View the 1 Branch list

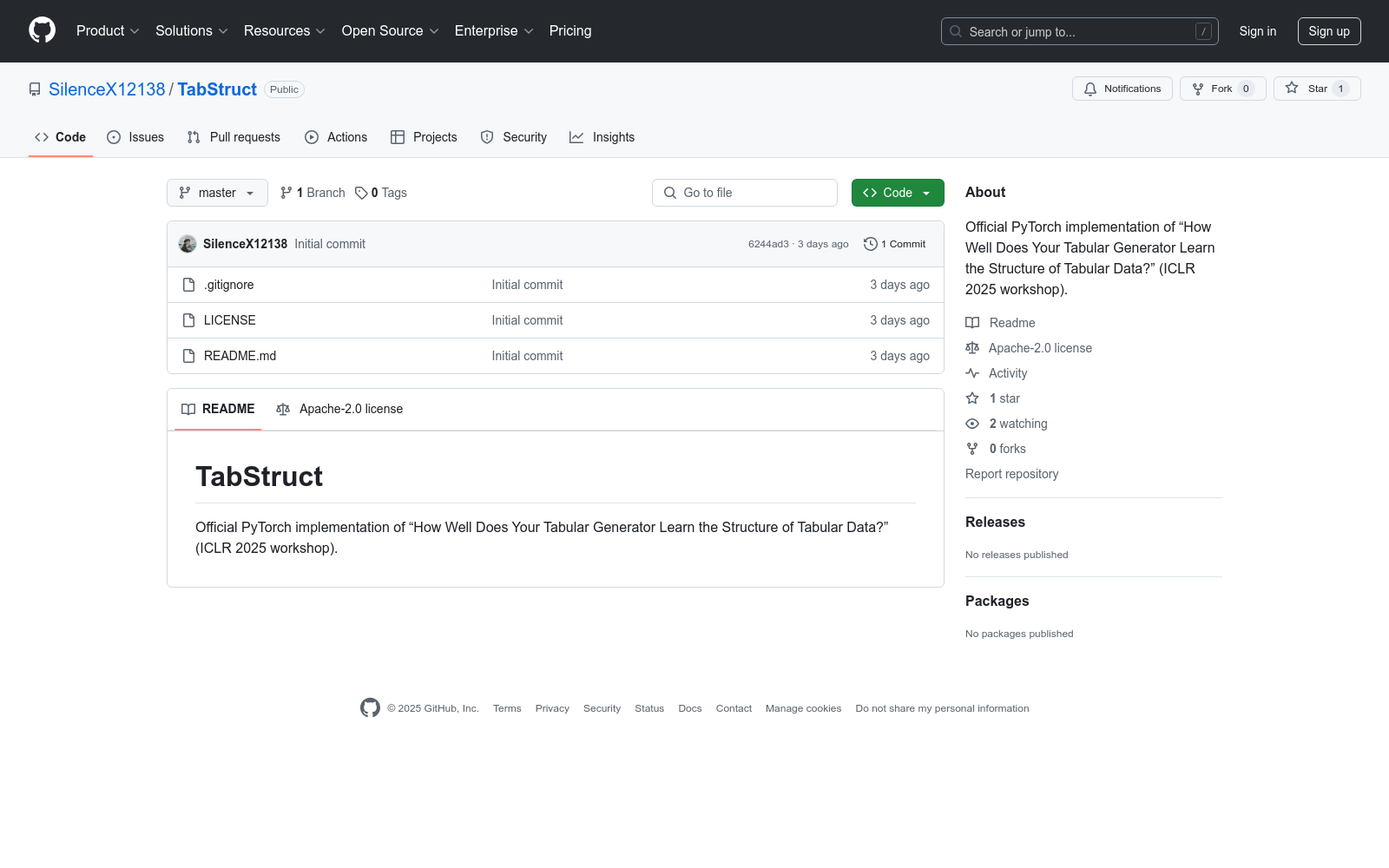[x=313, y=193]
